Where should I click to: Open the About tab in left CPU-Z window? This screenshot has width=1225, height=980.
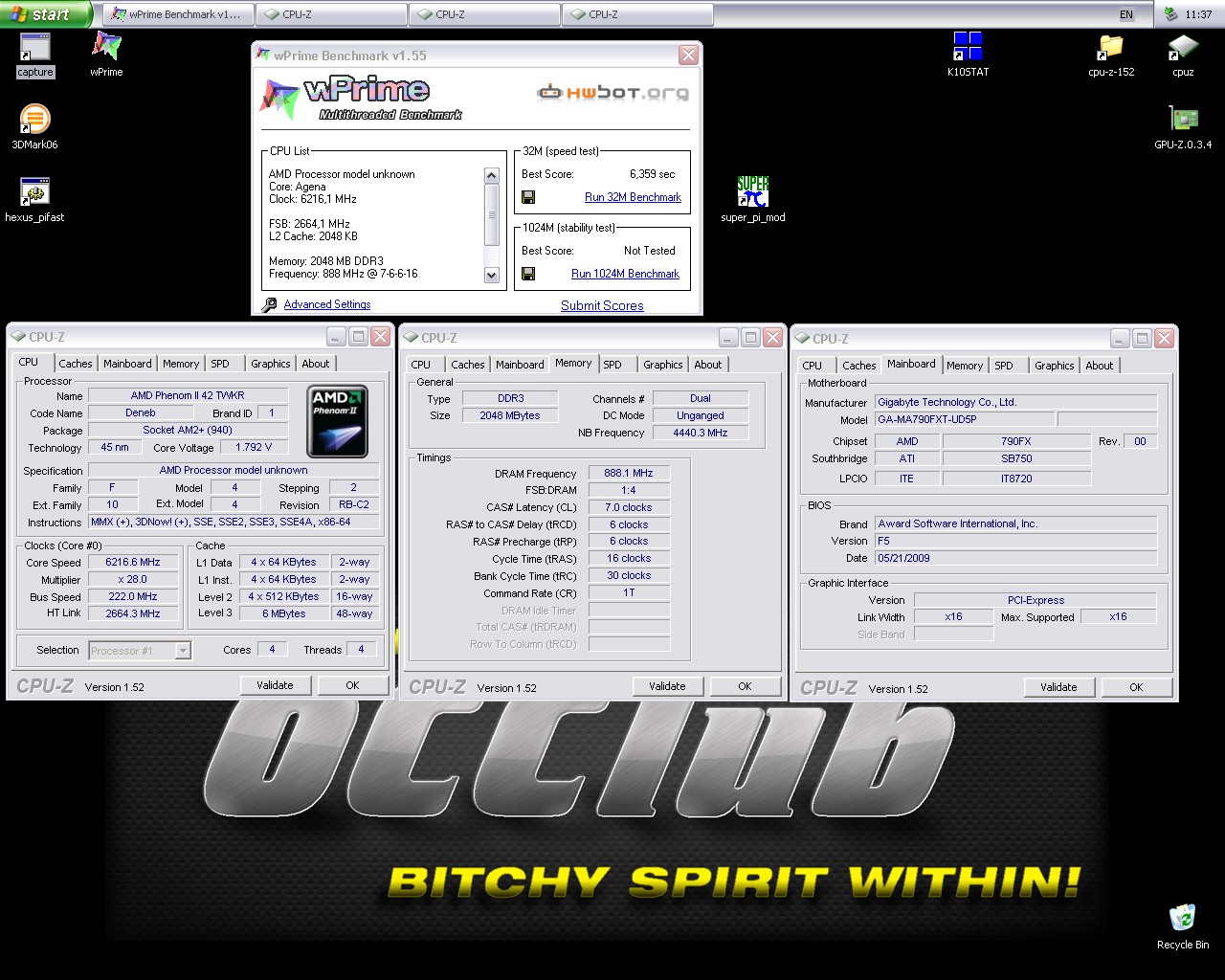[x=316, y=364]
